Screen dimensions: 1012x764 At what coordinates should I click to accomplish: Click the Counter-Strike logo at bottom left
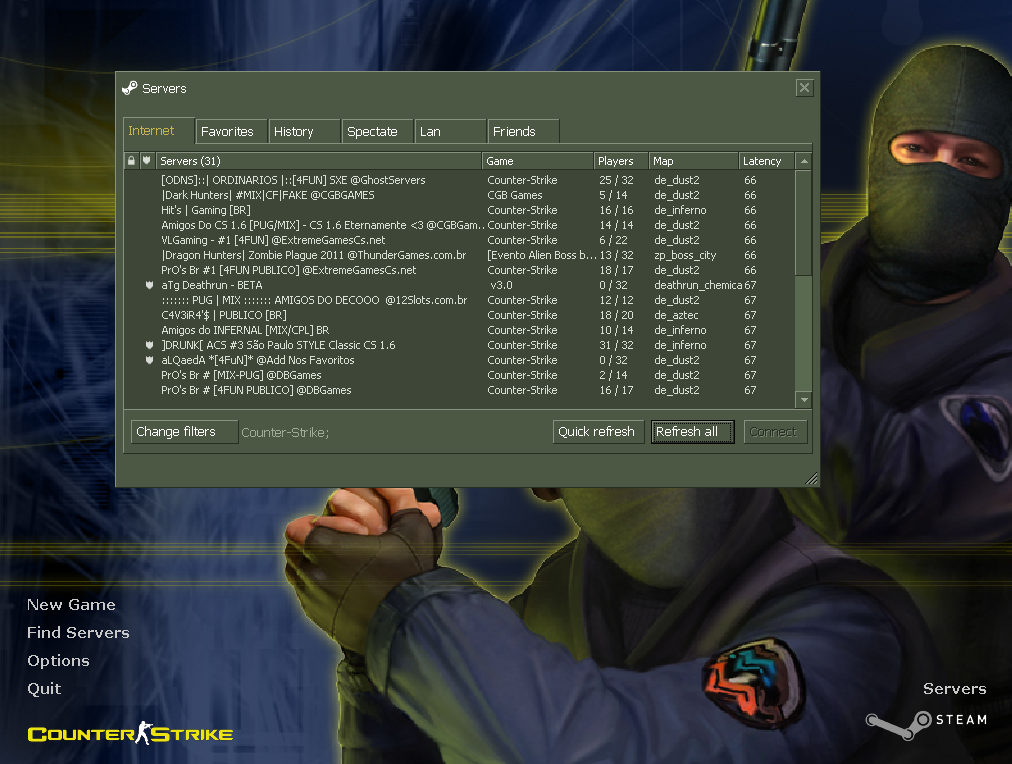130,734
